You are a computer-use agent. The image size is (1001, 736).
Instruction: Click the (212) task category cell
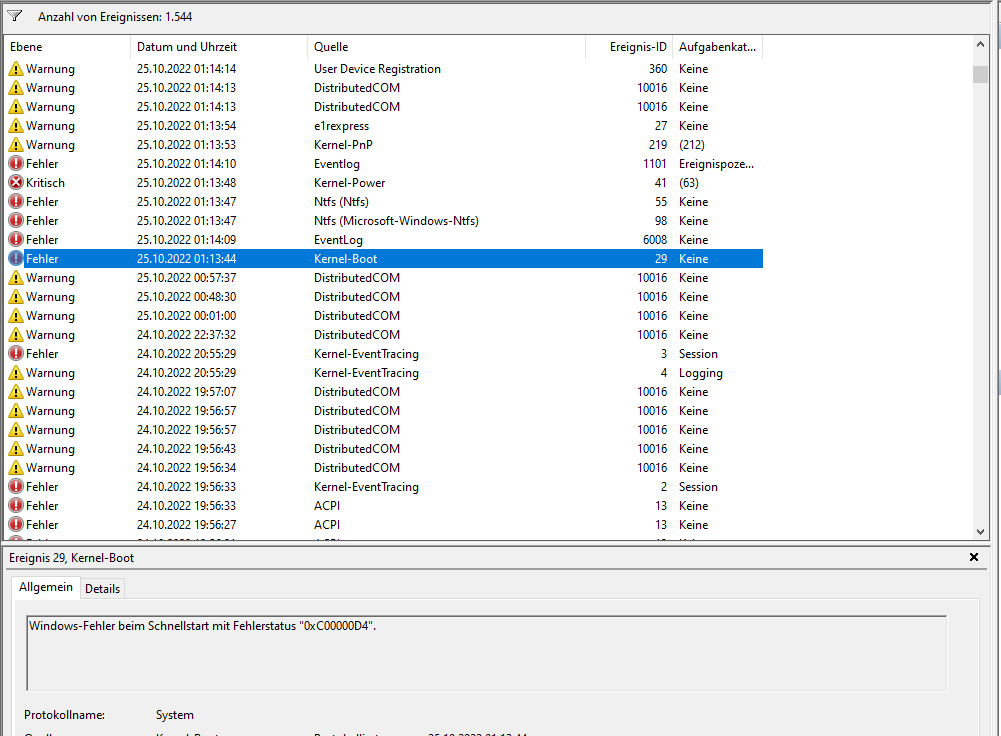tap(692, 145)
